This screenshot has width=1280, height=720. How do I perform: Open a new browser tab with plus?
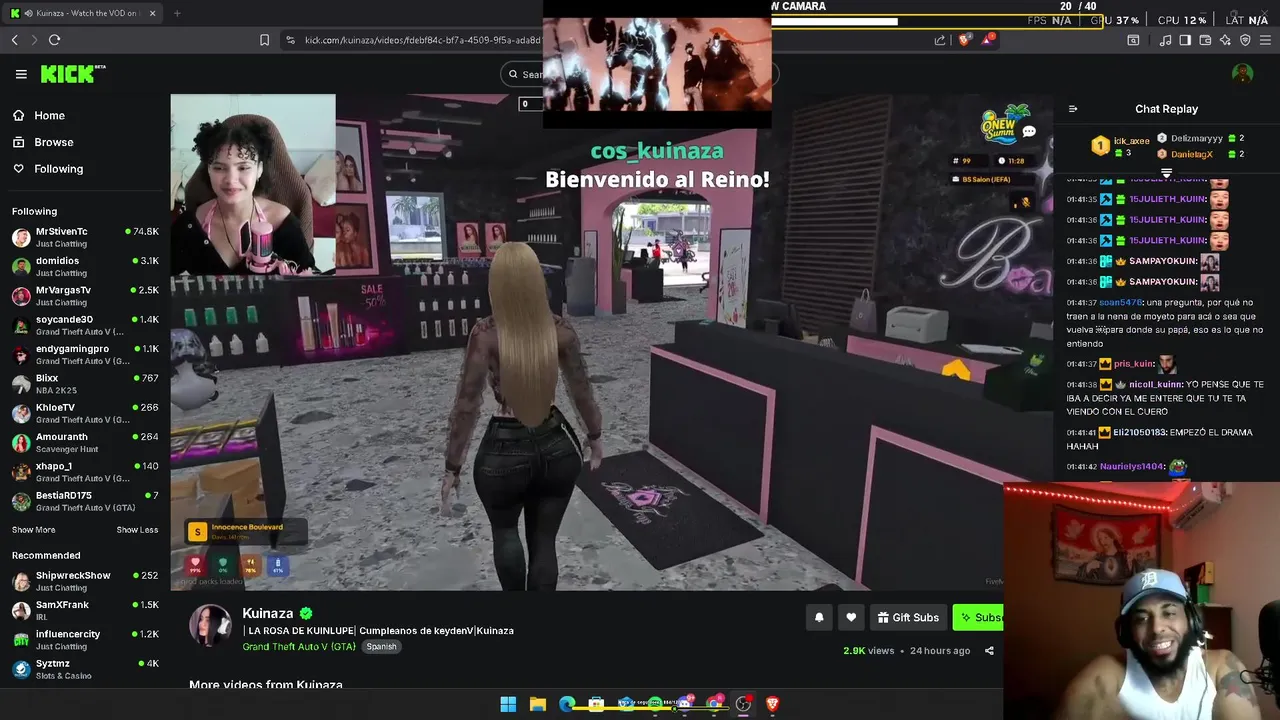coord(177,13)
